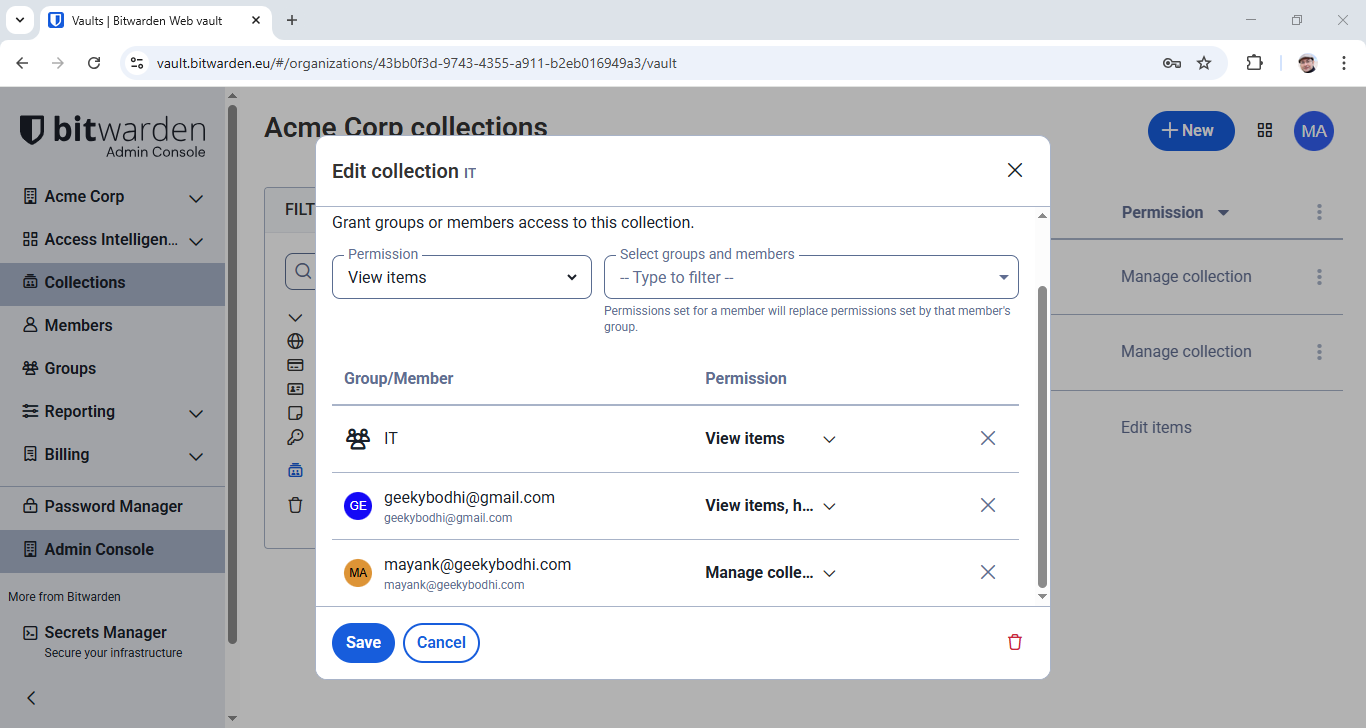Open the password key icon in the address bar

point(1172,63)
